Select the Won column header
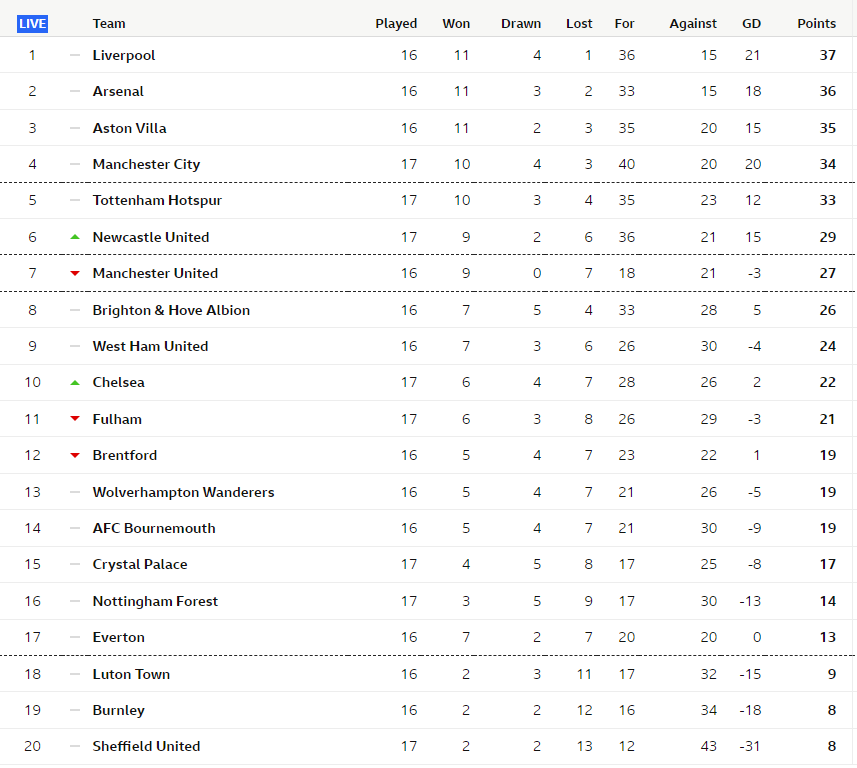The width and height of the screenshot is (857, 768). click(456, 24)
